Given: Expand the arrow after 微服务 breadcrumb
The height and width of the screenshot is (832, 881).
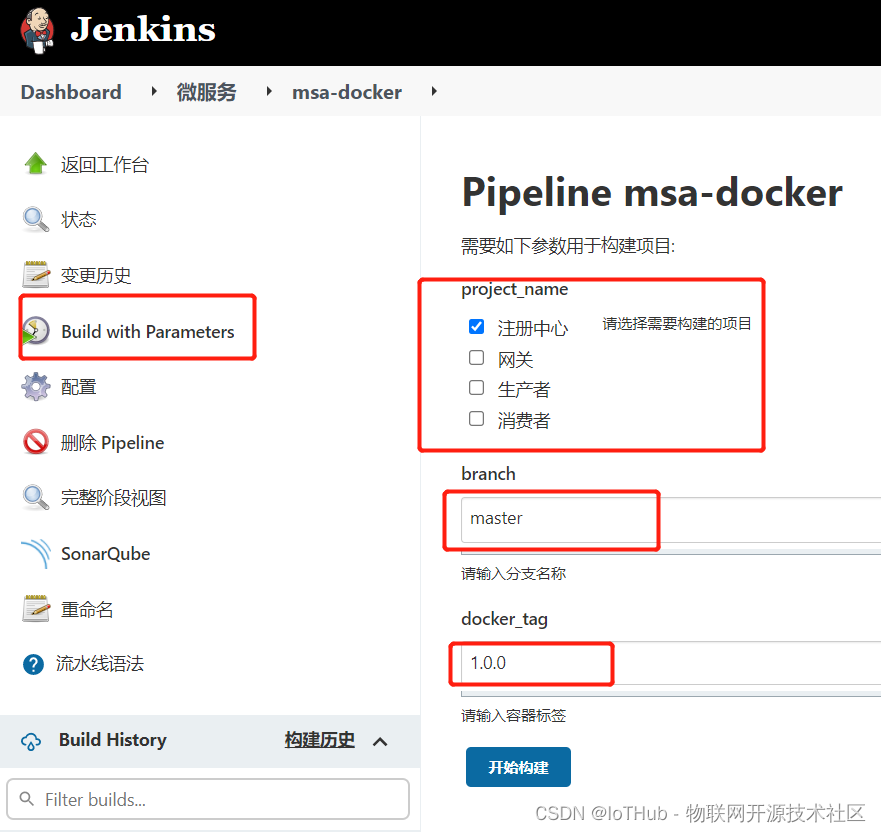Looking at the screenshot, I should click(x=269, y=91).
